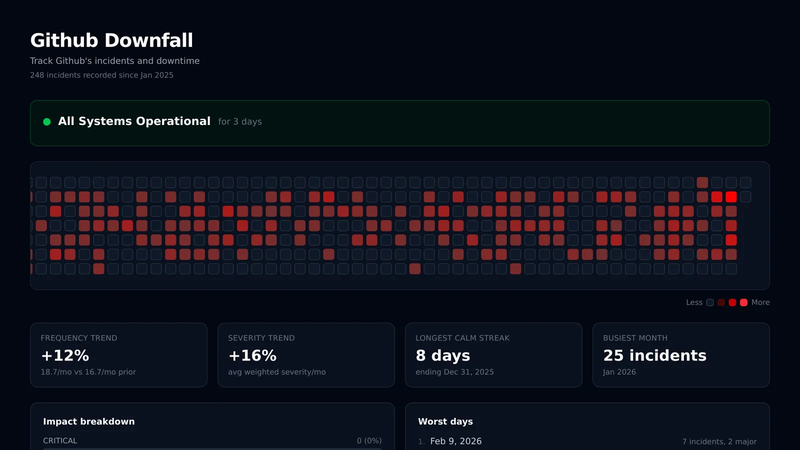Viewport: 800px width, 450px height.
Task: Click the All Systems Operational banner
Action: pyautogui.click(x=400, y=123)
